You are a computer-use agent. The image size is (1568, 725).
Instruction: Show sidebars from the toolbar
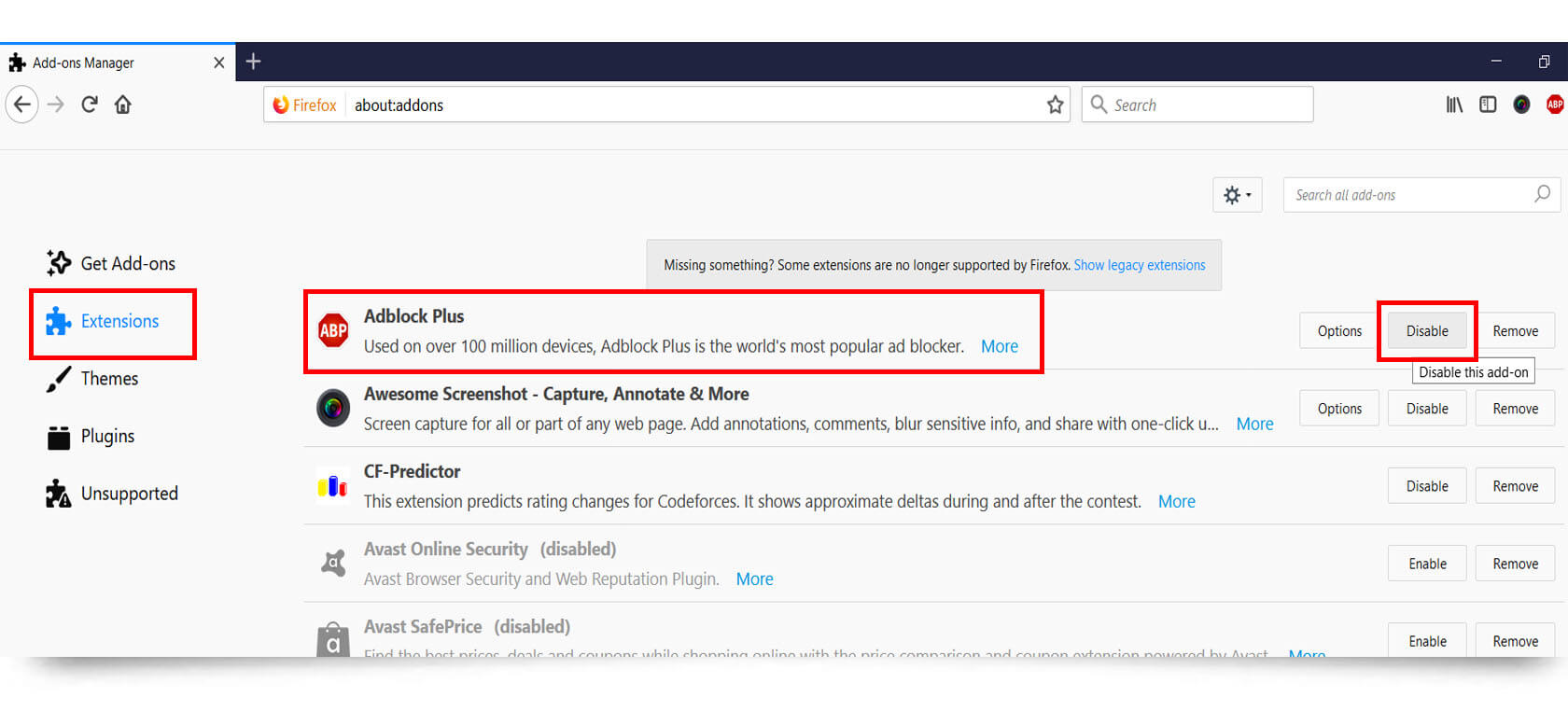pyautogui.click(x=1488, y=105)
